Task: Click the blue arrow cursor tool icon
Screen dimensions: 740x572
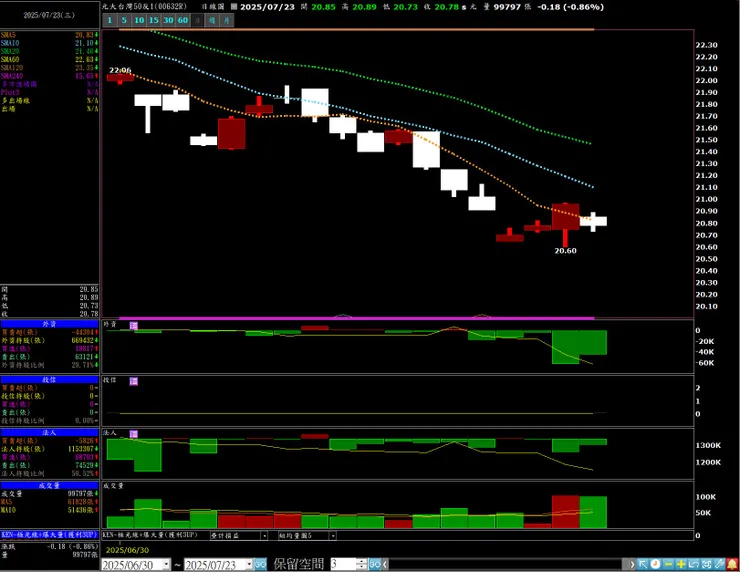Action: coord(643,564)
